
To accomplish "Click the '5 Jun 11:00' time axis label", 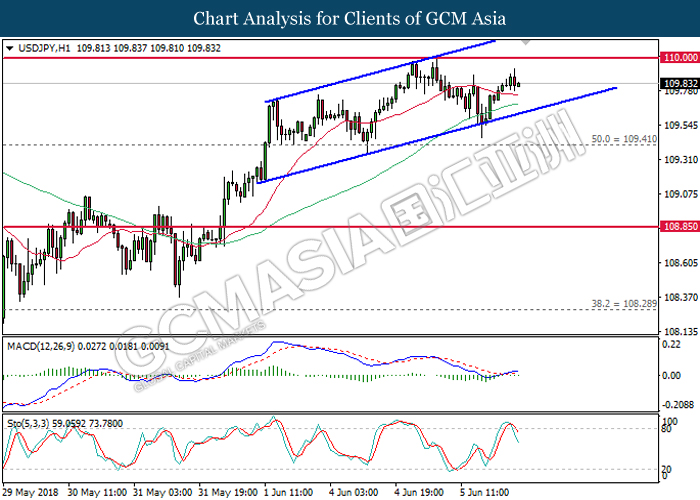I will tap(484, 492).
